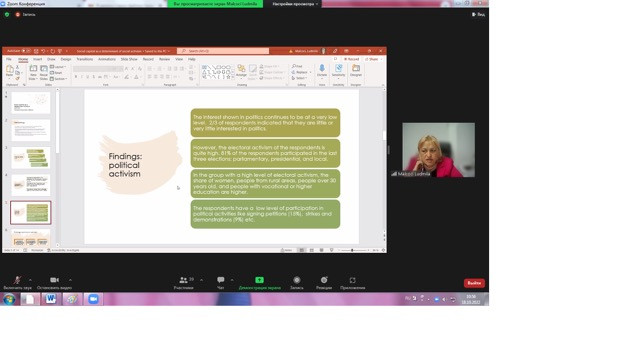Click the green screen share icon
The width and height of the screenshot is (640, 363).
click(x=259, y=280)
